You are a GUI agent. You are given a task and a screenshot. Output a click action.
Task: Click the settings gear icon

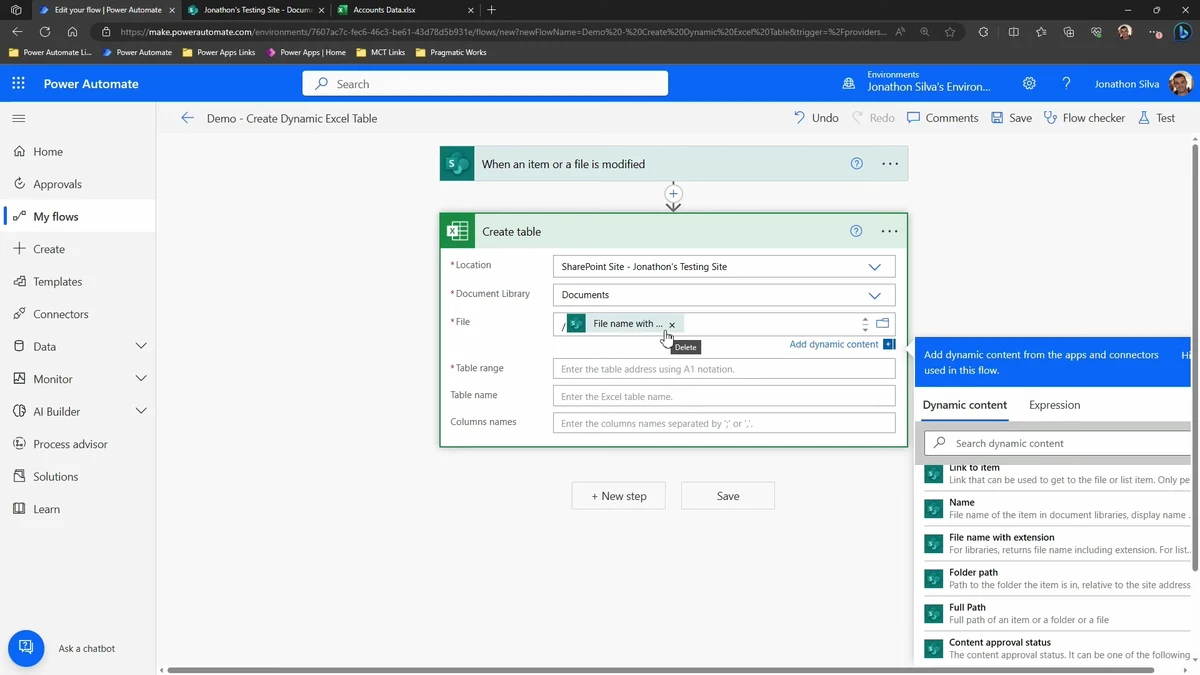tap(1029, 84)
